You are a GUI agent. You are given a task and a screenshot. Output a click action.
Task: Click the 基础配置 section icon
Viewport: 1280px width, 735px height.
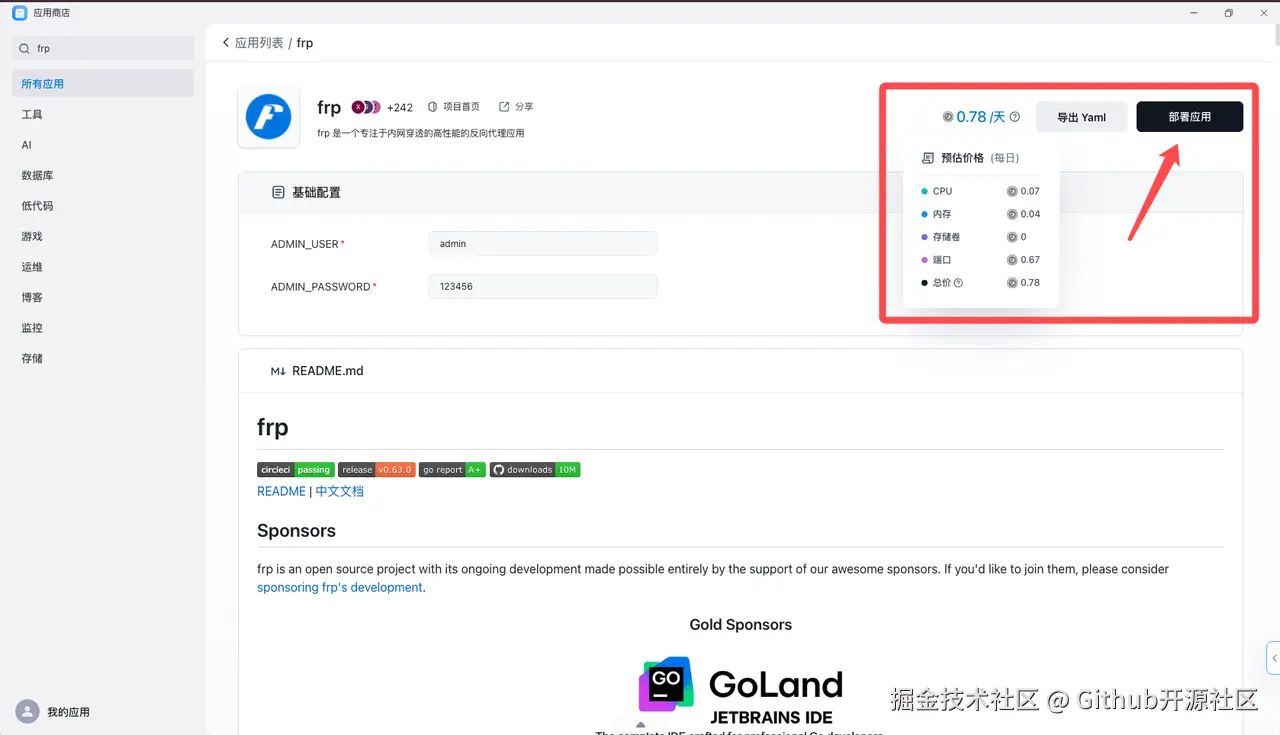(x=278, y=192)
